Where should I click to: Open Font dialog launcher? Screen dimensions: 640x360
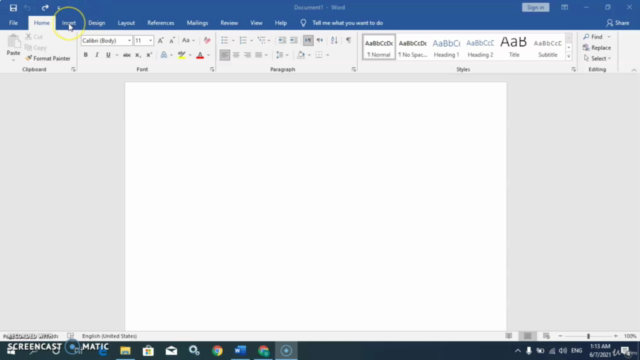pyautogui.click(x=212, y=69)
